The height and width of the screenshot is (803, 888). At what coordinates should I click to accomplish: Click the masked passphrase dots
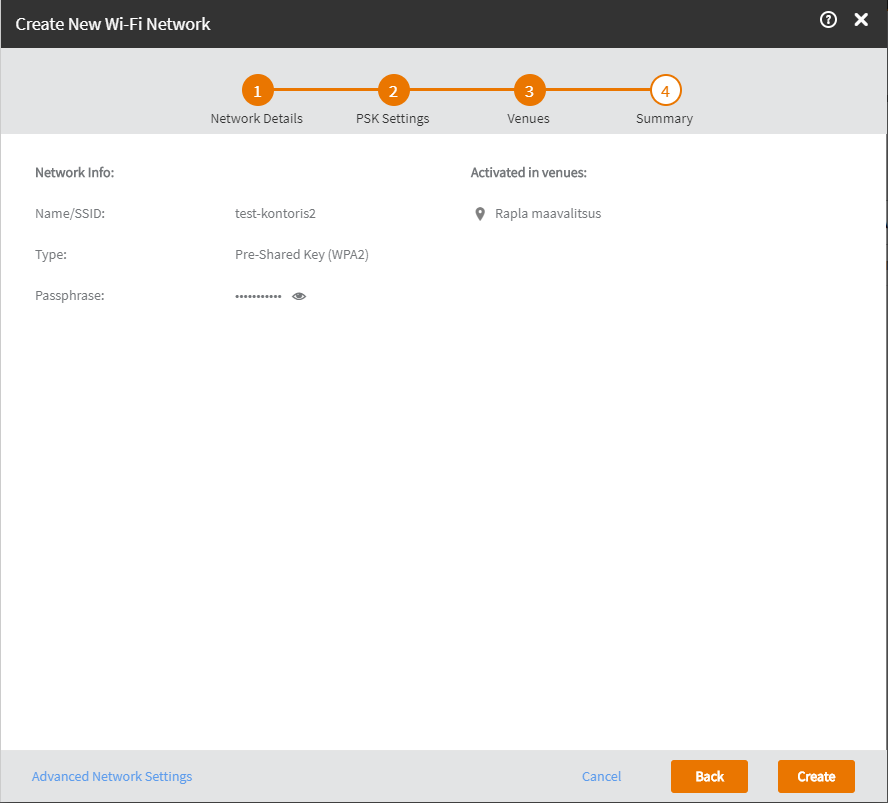click(258, 297)
